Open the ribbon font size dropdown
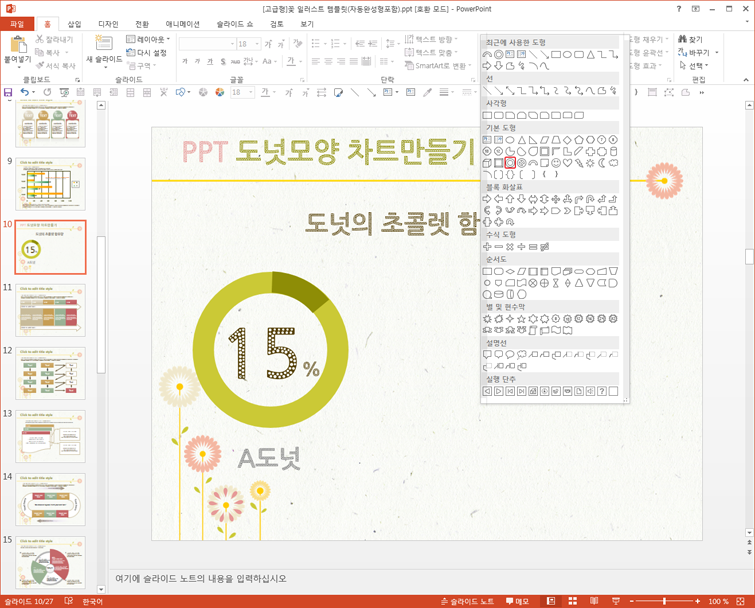 (258, 44)
